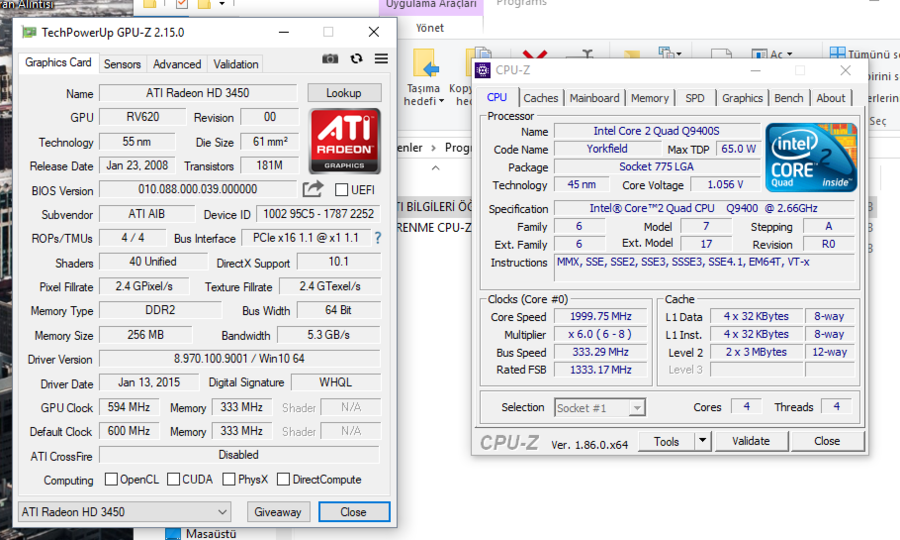900x540 pixels.
Task: Open the SPD tab in CPU-Z
Action: 695,98
